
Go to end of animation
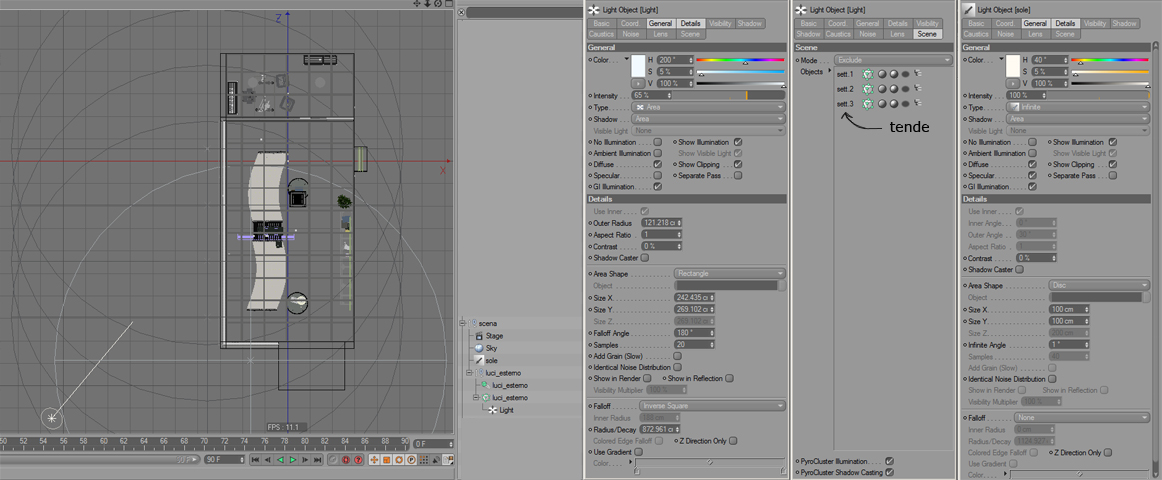point(317,460)
